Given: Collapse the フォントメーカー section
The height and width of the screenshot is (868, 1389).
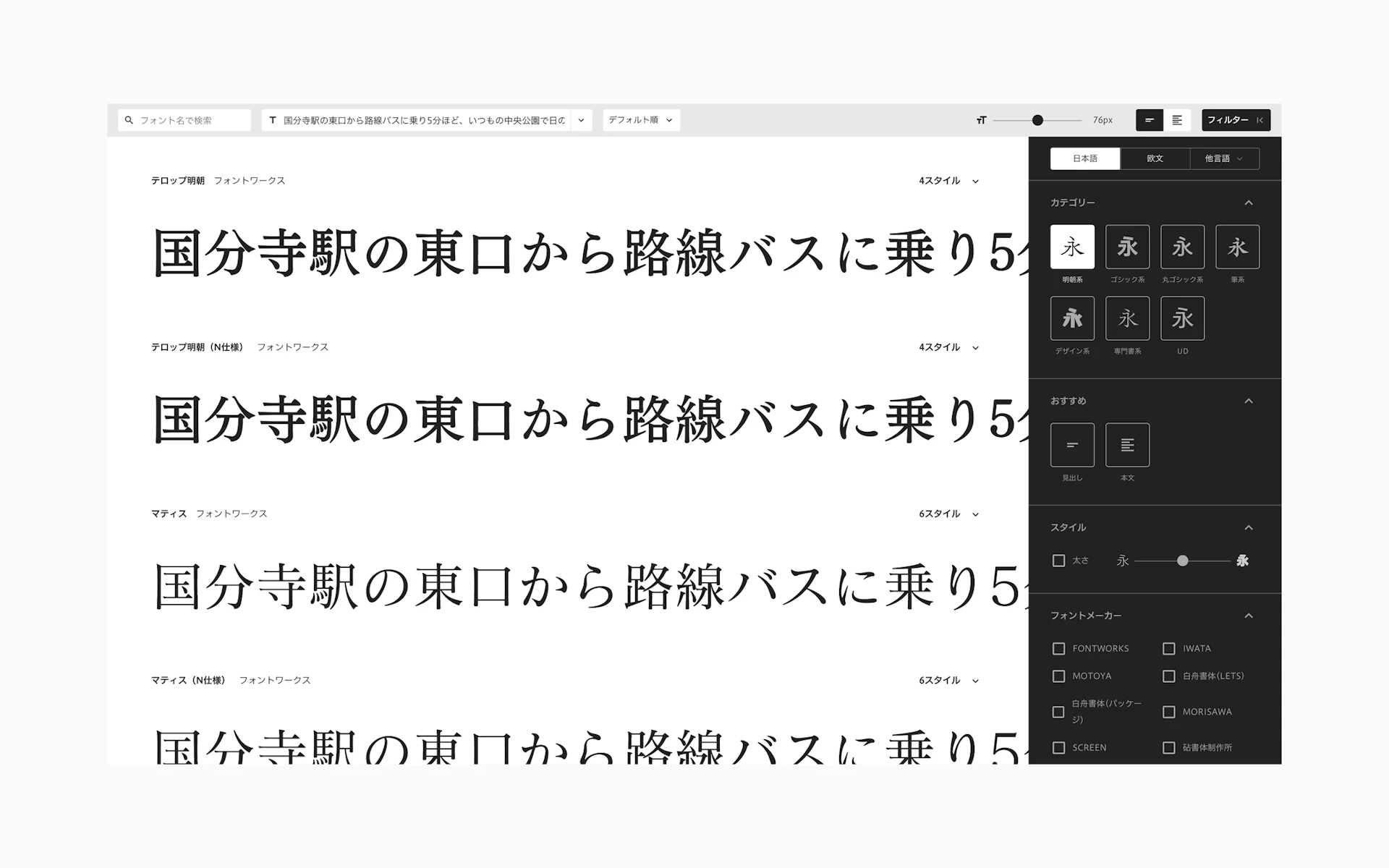Looking at the screenshot, I should click(1248, 616).
